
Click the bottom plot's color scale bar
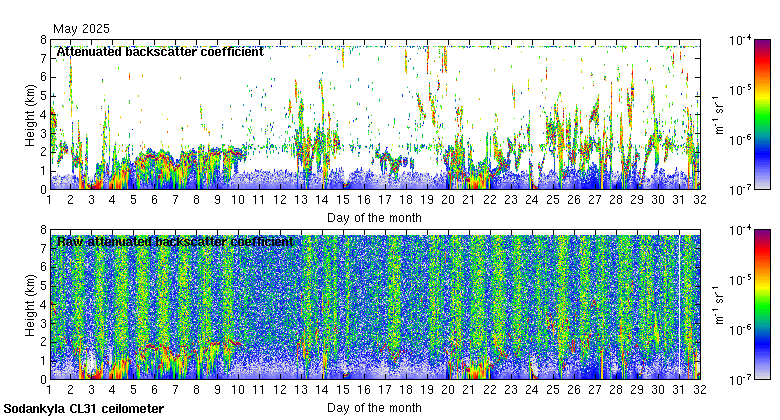(762, 305)
